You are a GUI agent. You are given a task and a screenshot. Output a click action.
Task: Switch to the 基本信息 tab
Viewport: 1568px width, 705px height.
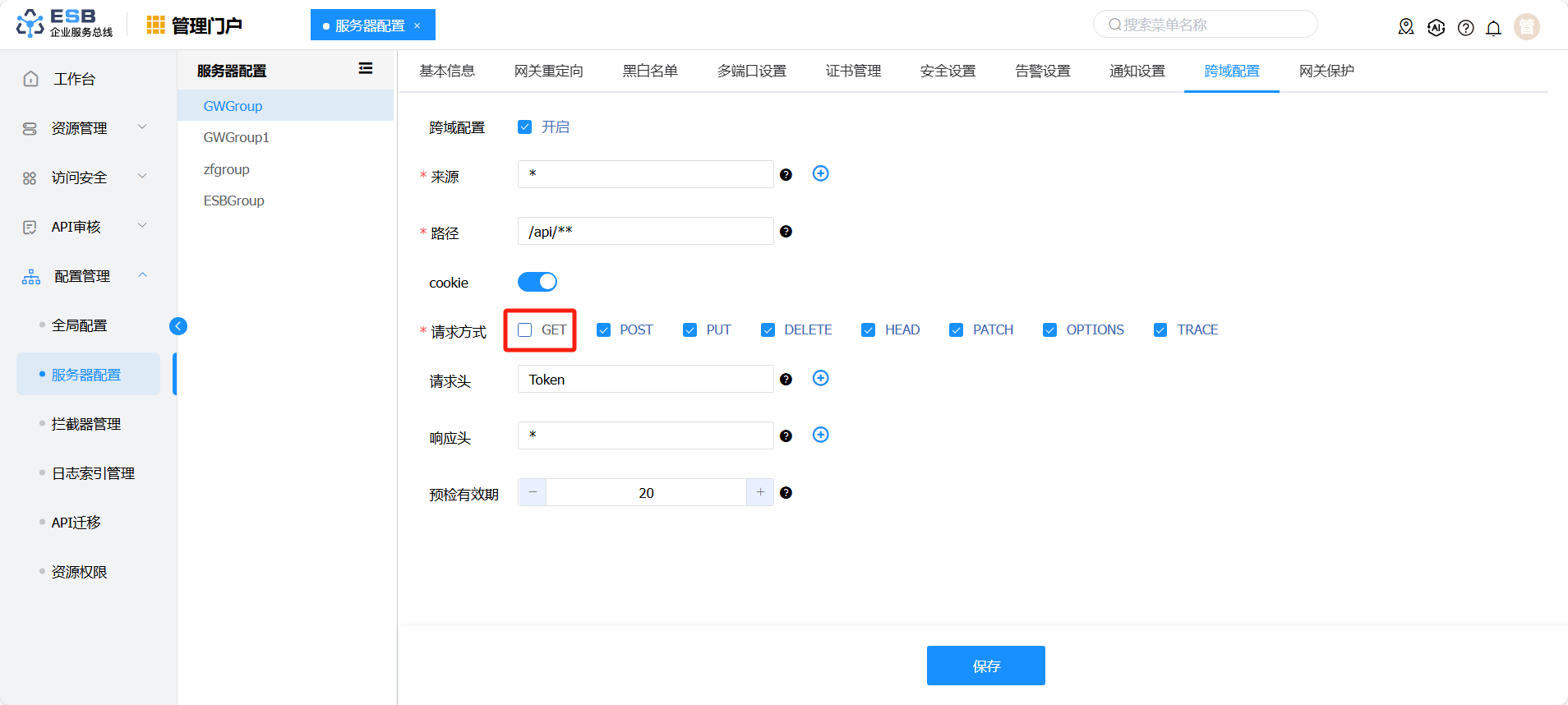[x=447, y=71]
